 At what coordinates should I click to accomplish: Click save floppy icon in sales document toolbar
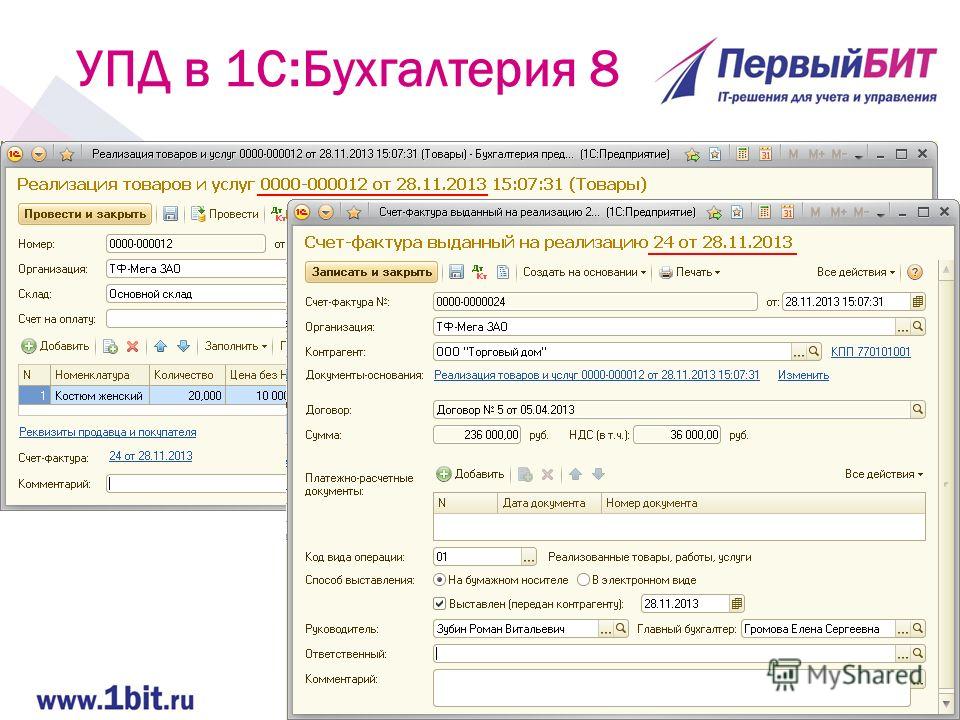click(x=170, y=214)
